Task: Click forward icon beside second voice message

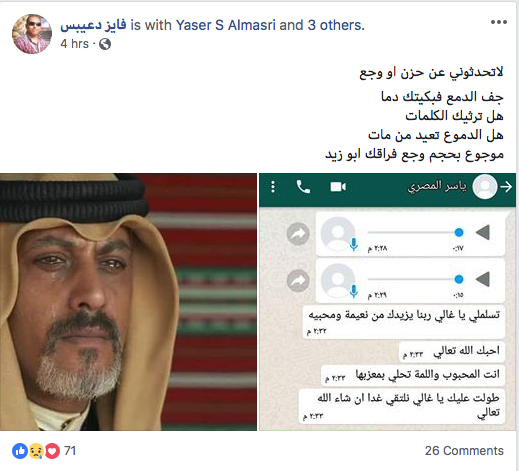Action: (x=298, y=281)
